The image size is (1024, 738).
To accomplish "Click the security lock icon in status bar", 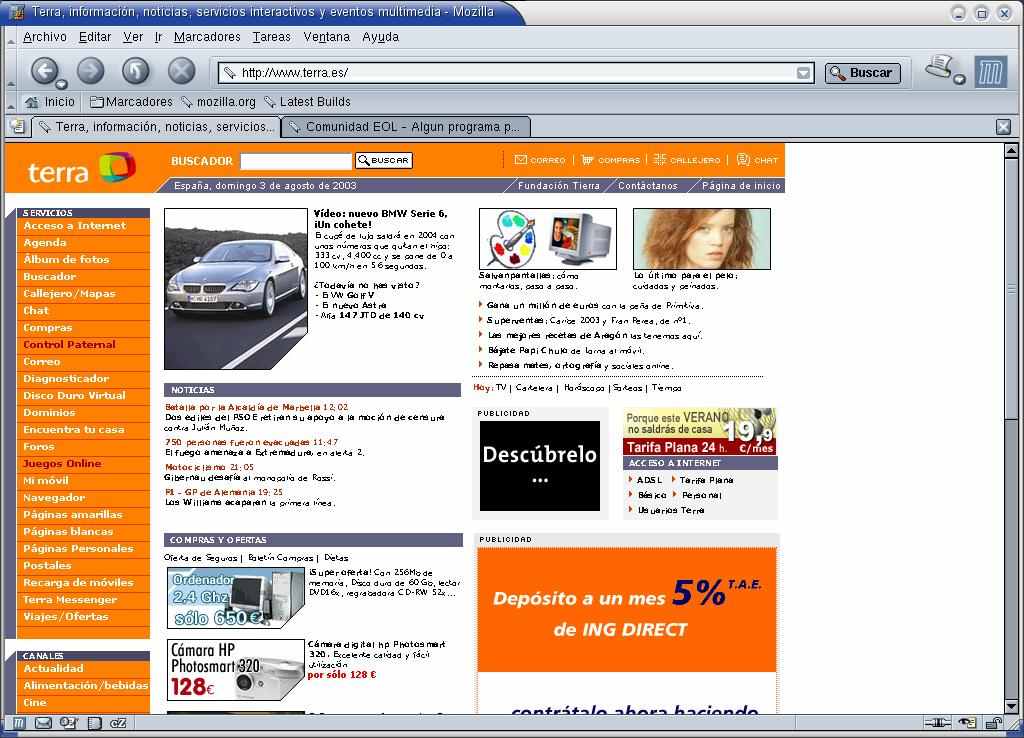I will [993, 723].
